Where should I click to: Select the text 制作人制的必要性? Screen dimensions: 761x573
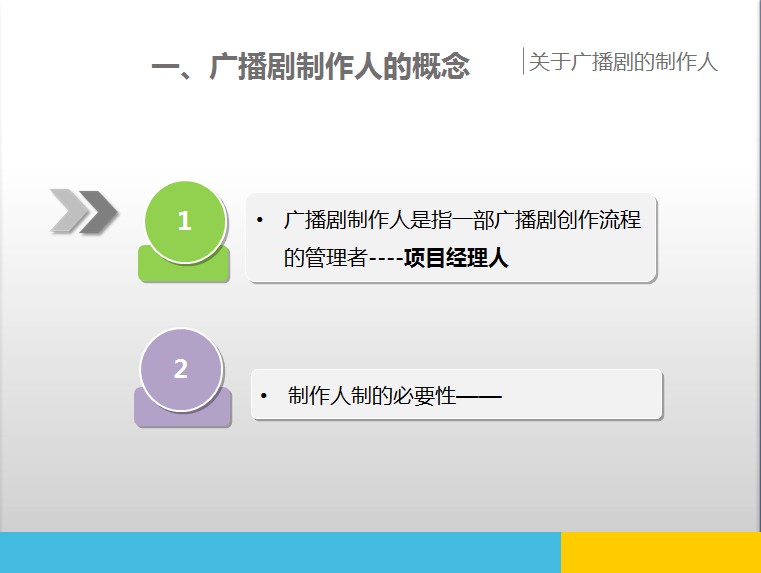[x=371, y=396]
